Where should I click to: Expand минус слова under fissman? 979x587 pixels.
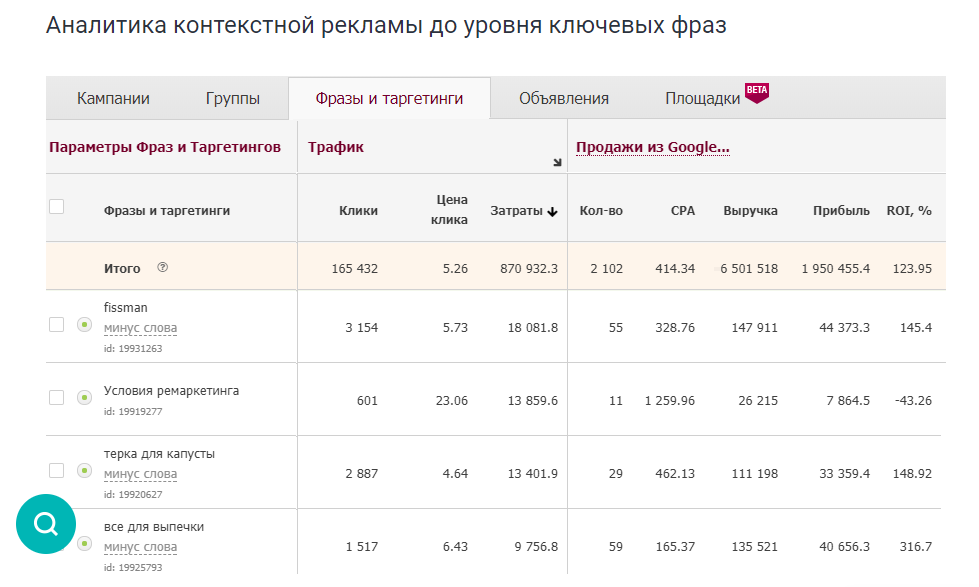[140, 327]
